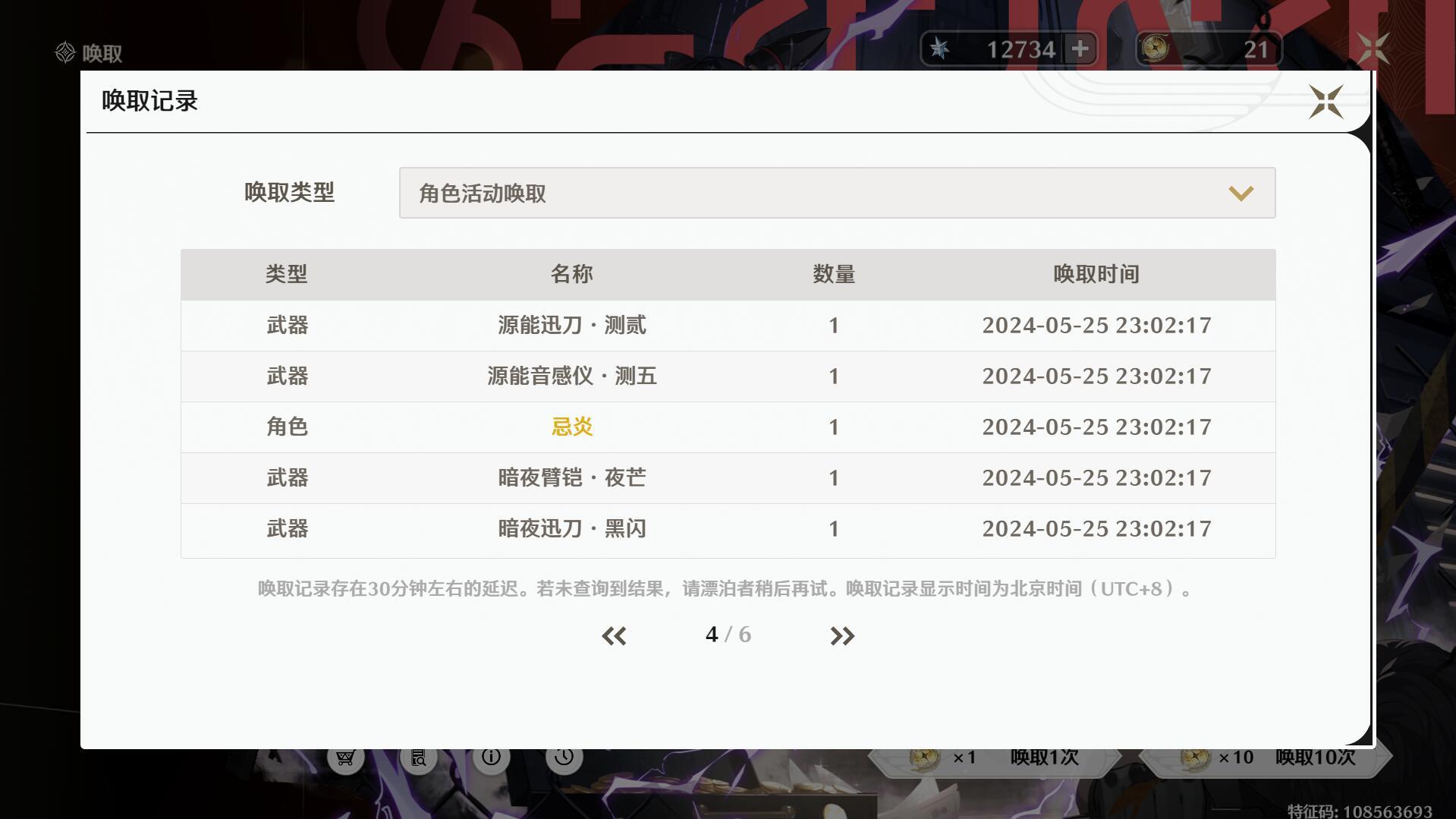Click the 唤取10次 button
The height and width of the screenshot is (819, 1456).
click(1265, 759)
